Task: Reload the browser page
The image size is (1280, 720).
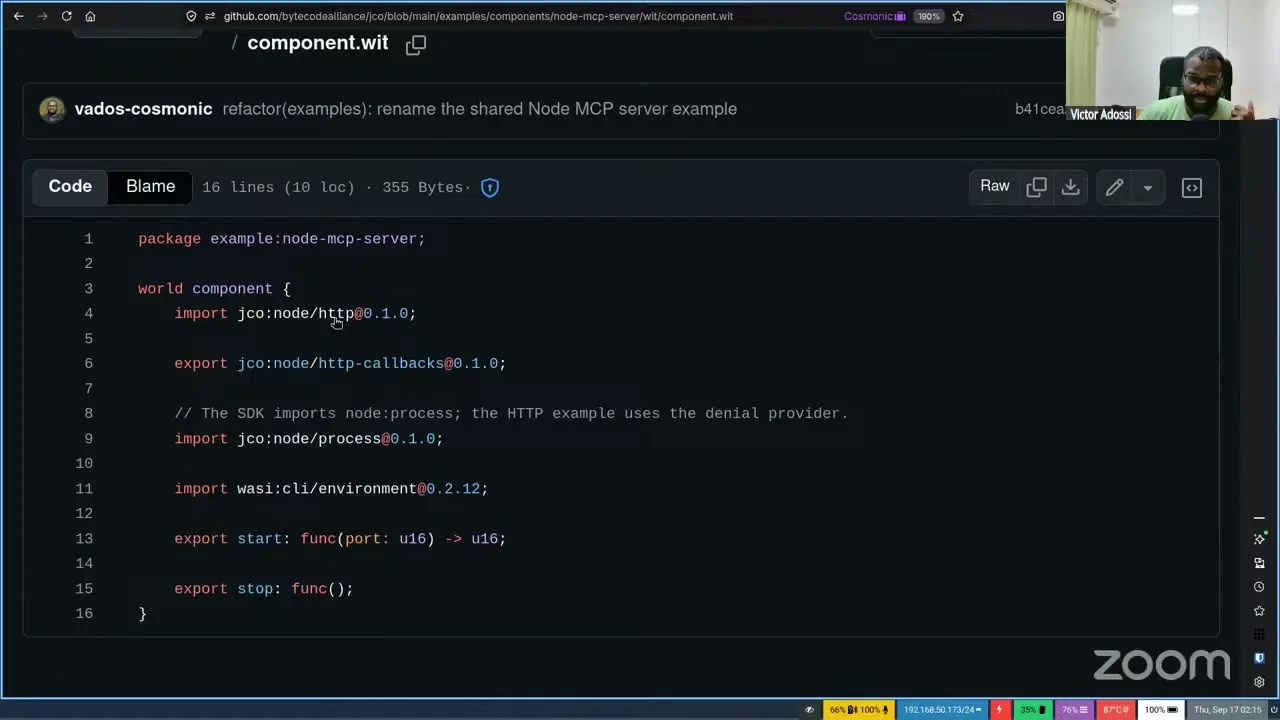Action: [66, 16]
